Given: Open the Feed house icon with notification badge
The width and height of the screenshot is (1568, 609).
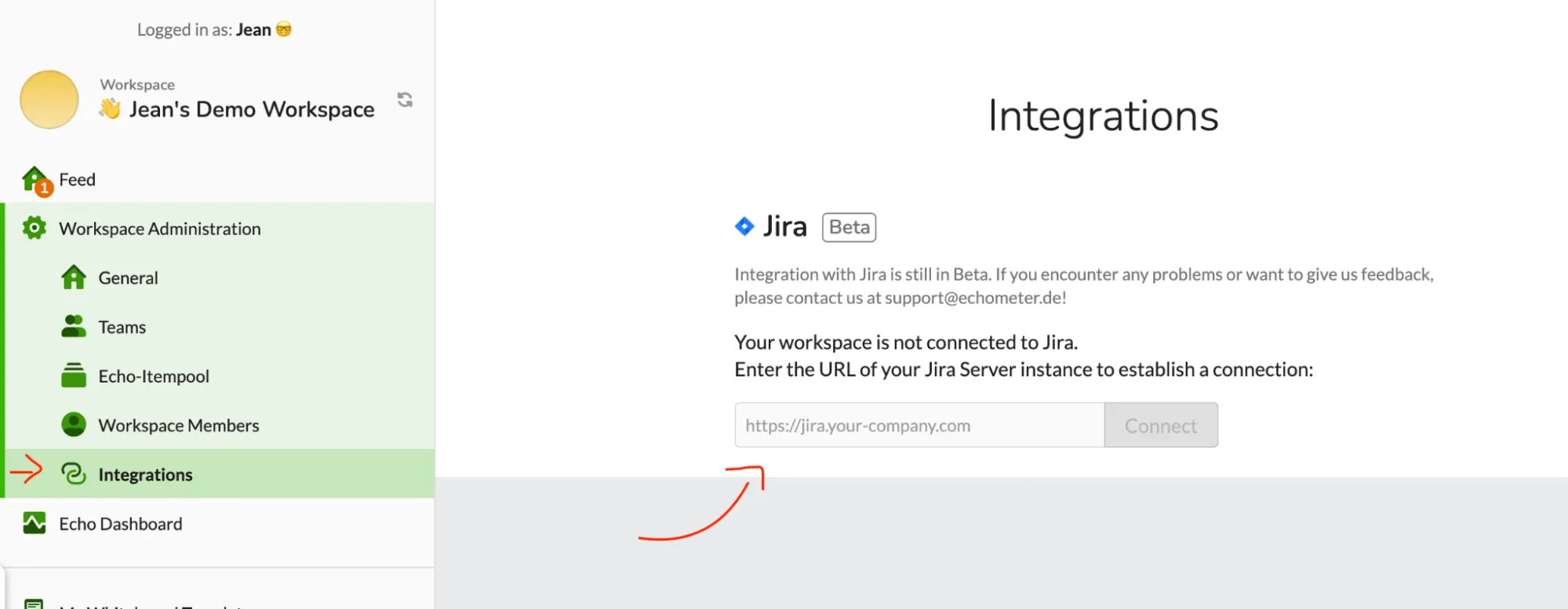Looking at the screenshot, I should [x=37, y=181].
